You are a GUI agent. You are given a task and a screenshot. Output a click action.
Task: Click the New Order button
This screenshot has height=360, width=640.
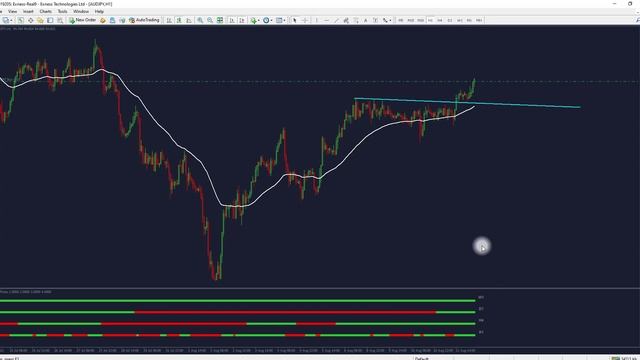[x=82, y=20]
